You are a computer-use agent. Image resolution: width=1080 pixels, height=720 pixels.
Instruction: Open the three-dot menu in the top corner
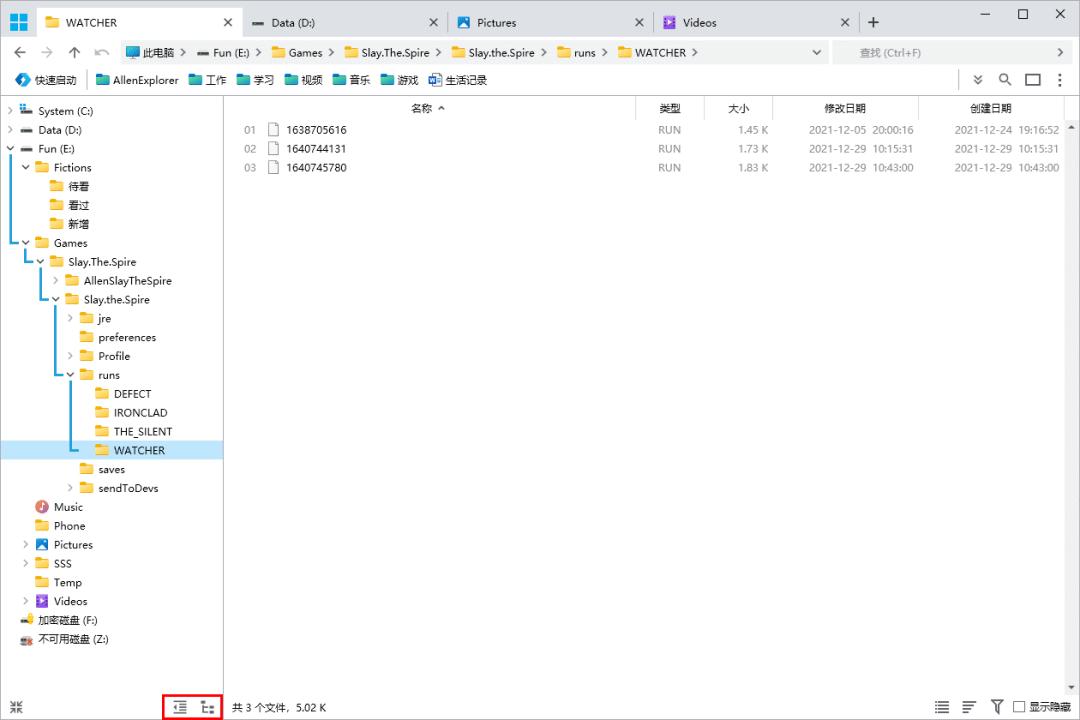point(1060,79)
